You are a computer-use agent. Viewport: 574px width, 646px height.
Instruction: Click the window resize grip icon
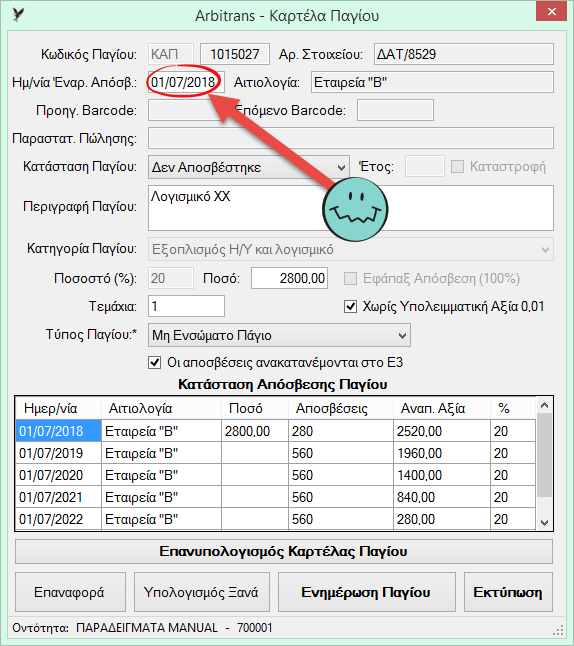point(558,630)
